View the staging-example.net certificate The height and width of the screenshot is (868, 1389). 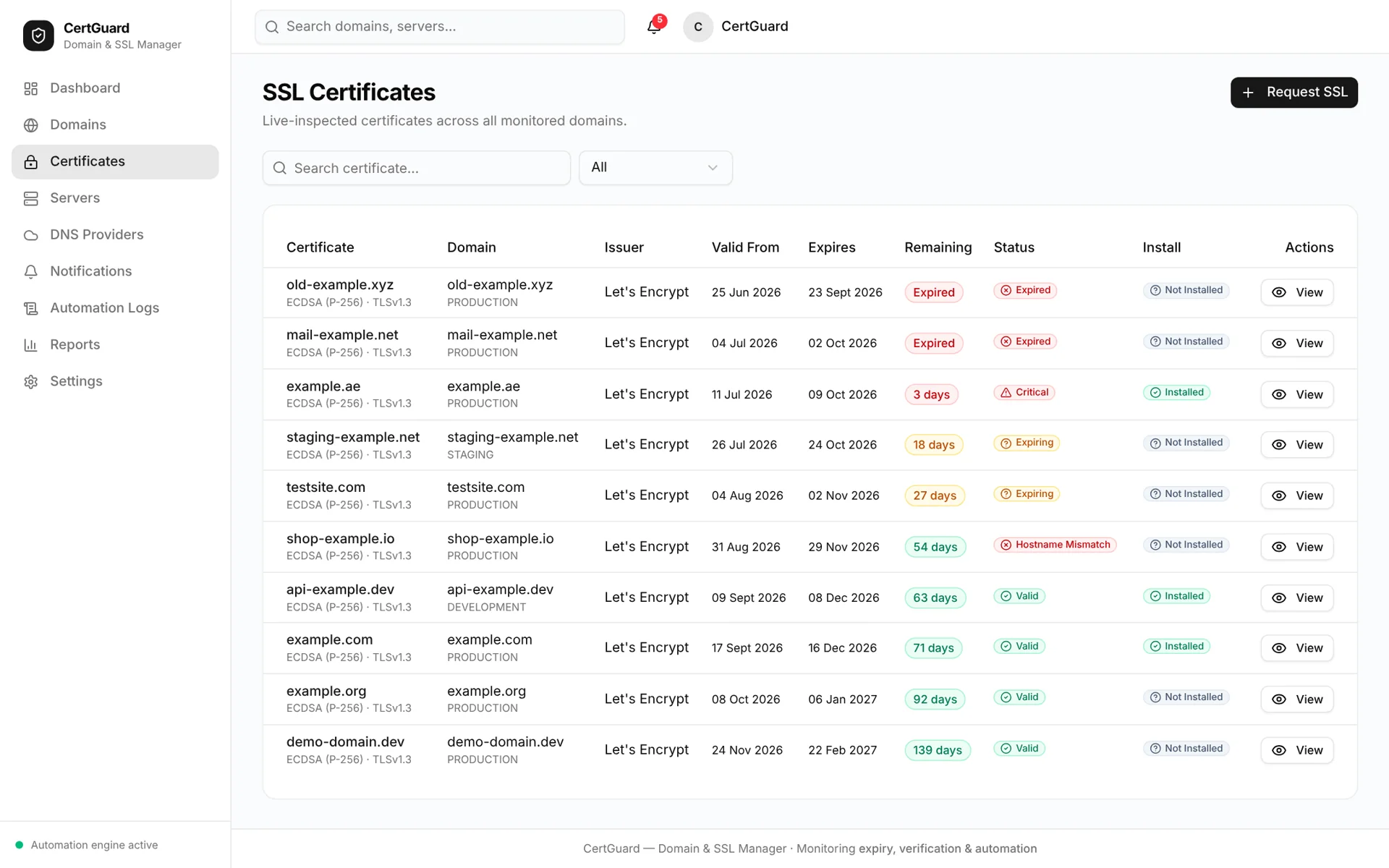coord(1296,445)
